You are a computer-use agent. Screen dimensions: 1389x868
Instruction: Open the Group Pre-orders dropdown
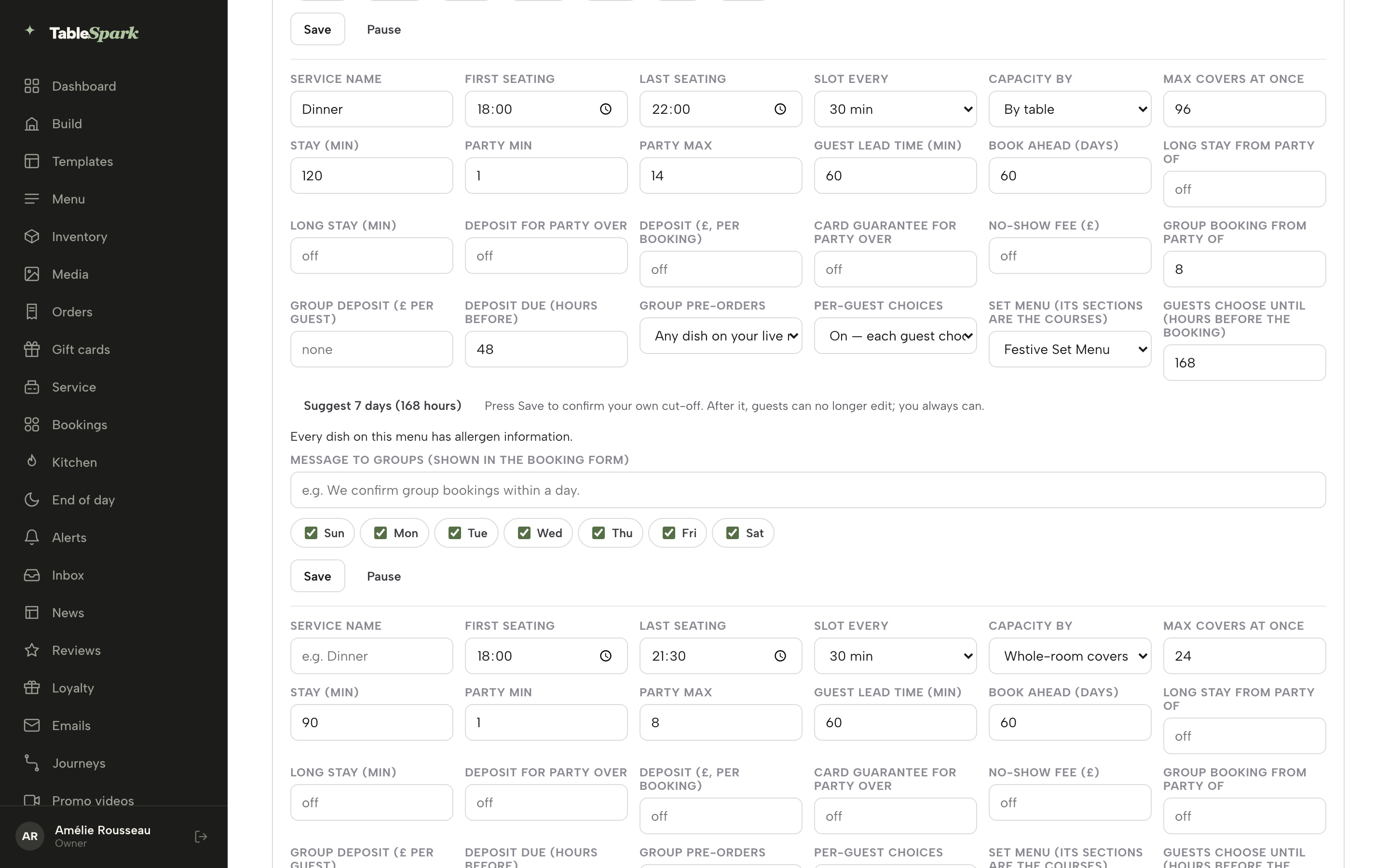pos(721,336)
